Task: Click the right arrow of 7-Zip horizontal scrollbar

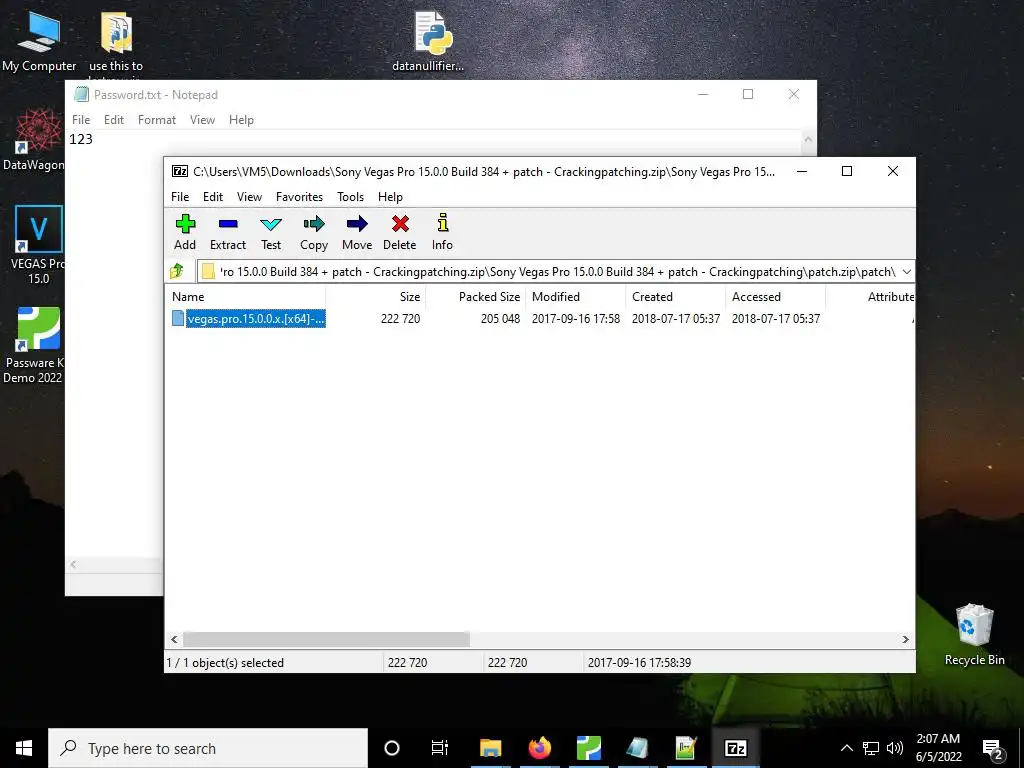Action: tap(906, 639)
